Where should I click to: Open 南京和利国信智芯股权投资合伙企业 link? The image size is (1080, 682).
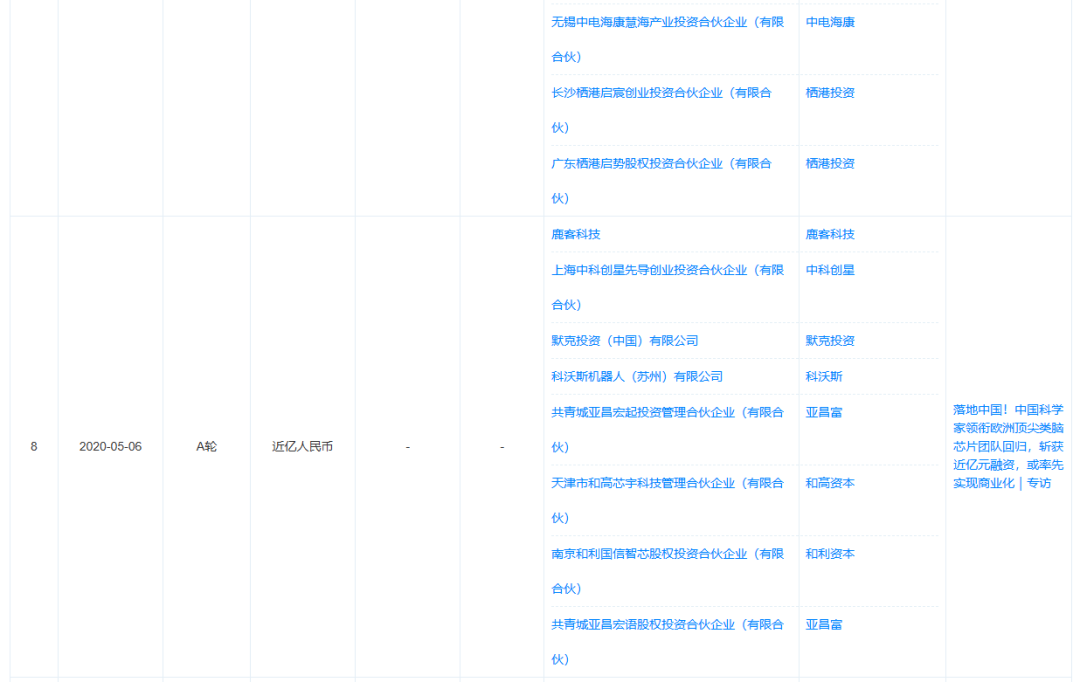pyautogui.click(x=667, y=571)
